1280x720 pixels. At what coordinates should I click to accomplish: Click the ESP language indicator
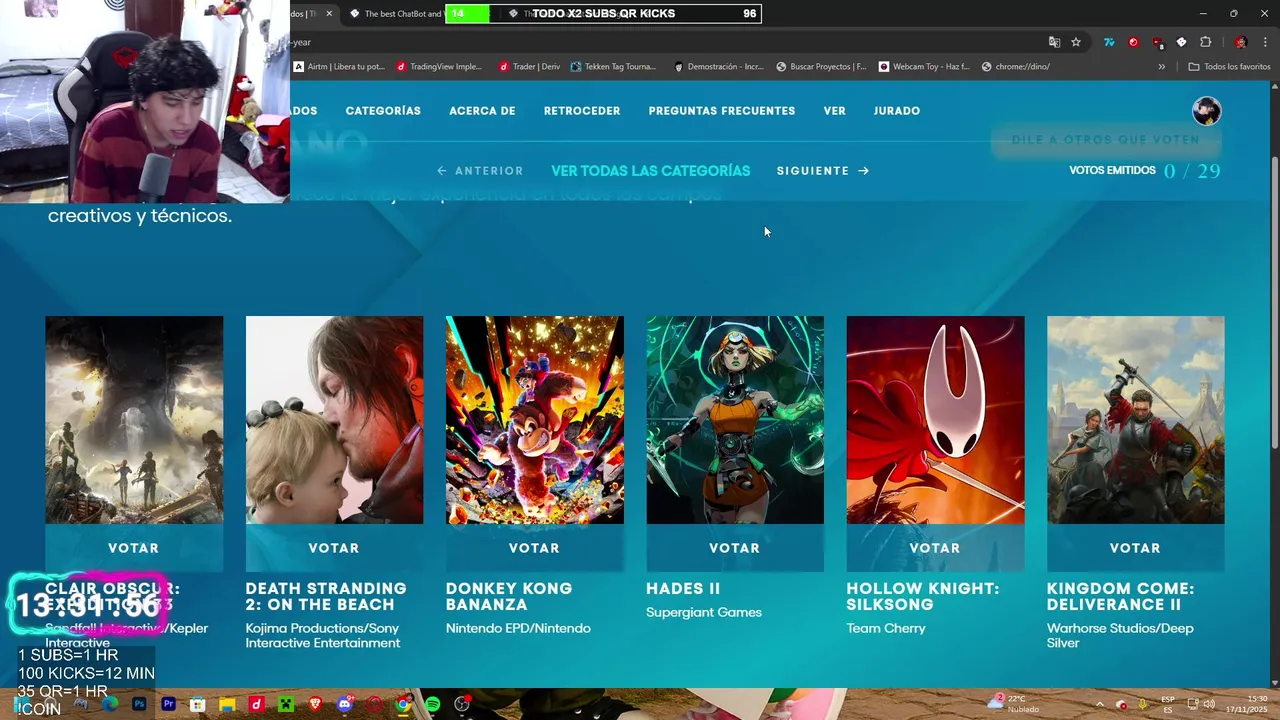coord(1168,704)
